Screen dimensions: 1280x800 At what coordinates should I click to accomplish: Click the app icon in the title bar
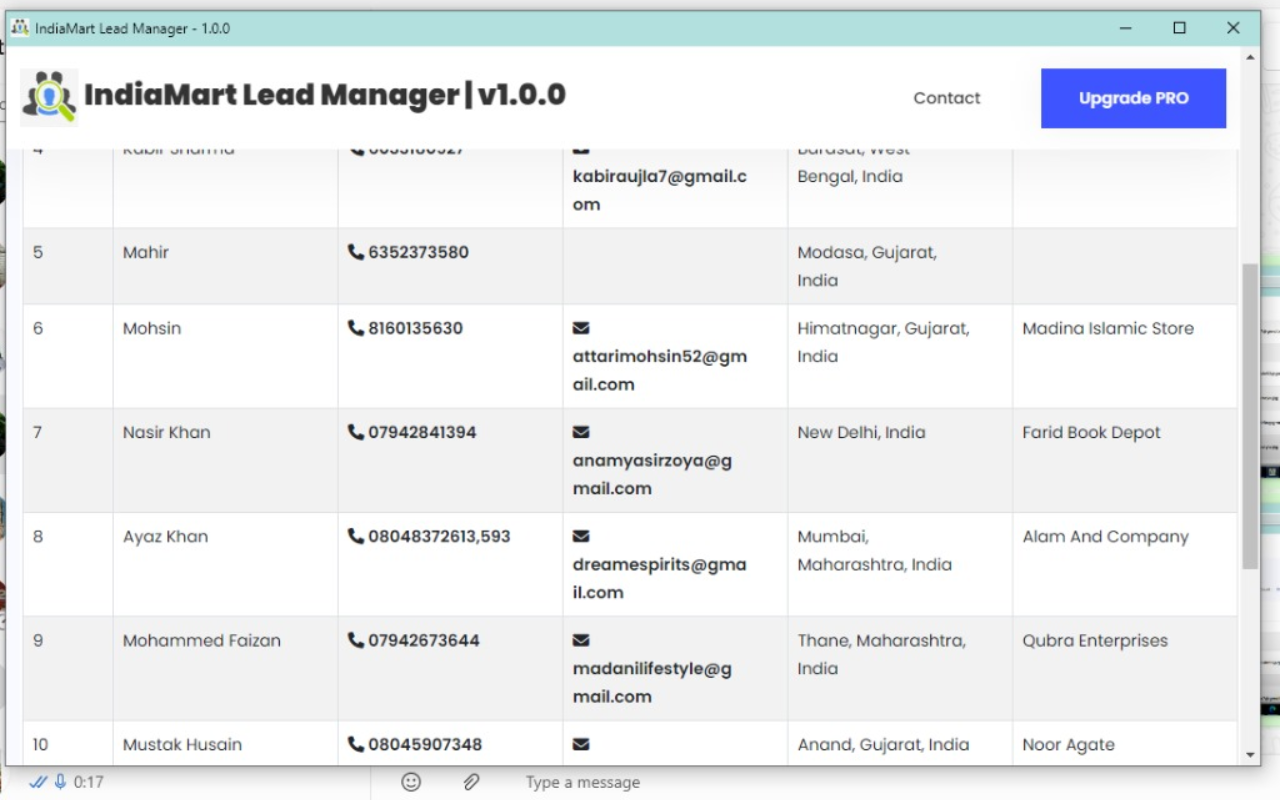pos(18,28)
